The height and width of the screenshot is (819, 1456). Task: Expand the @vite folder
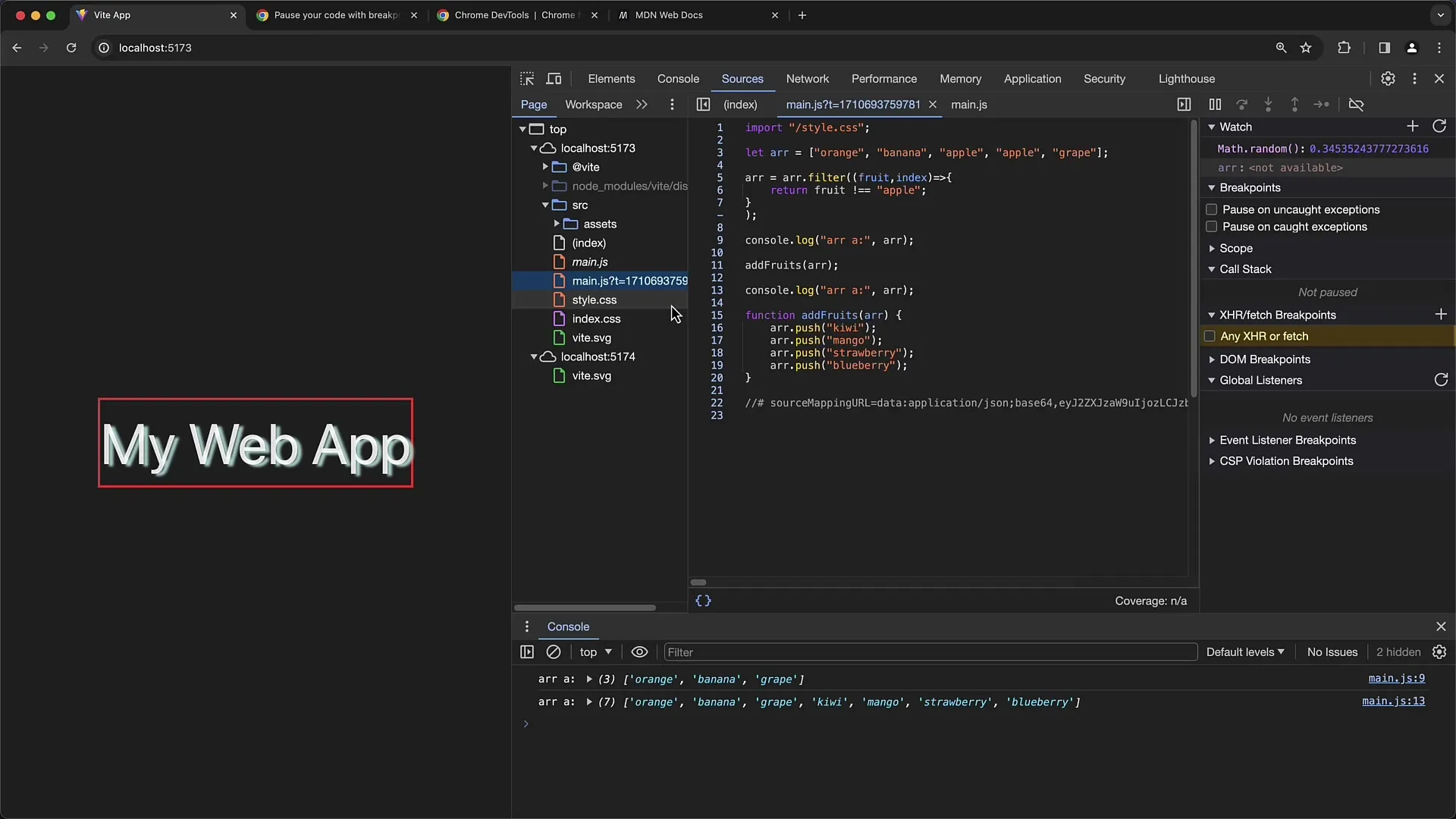pos(544,167)
